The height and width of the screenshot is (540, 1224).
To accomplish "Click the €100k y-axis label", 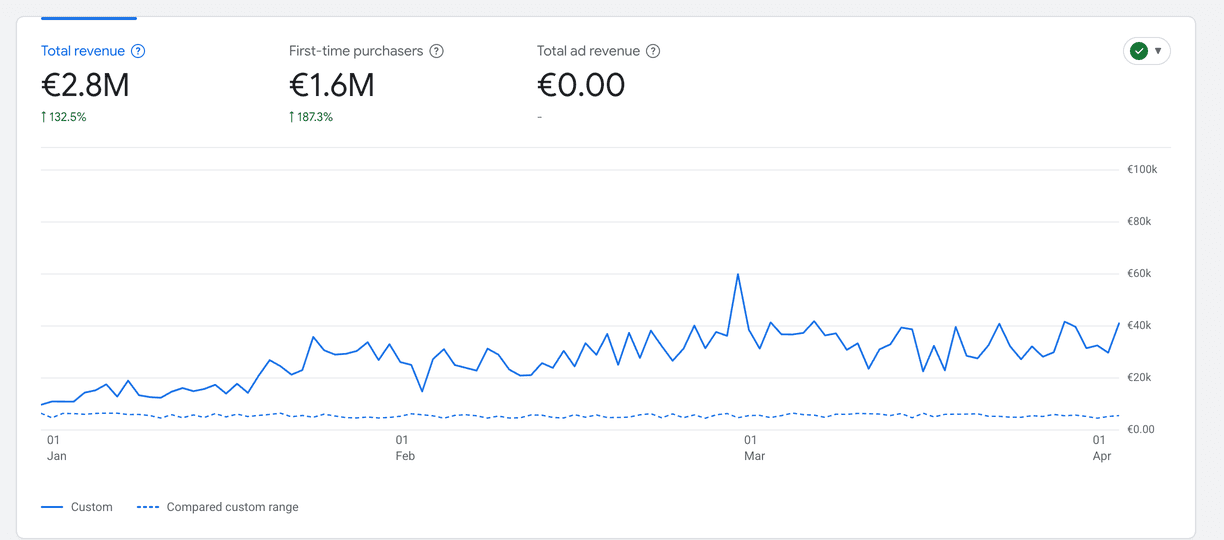I will pyautogui.click(x=1142, y=170).
